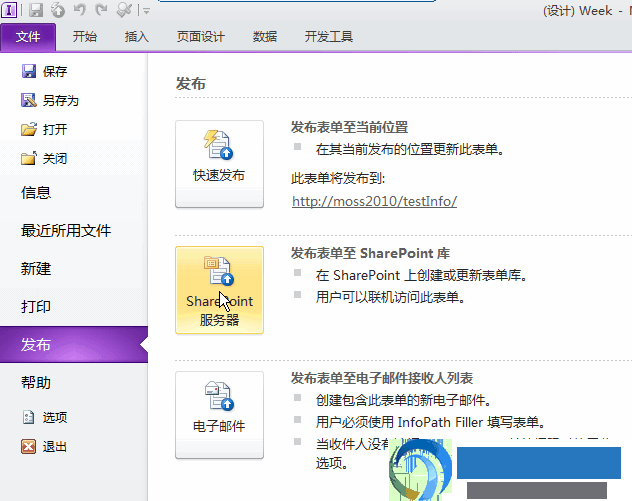632x501 pixels.
Task: Select 新建 in the sidebar
Action: pos(36,268)
